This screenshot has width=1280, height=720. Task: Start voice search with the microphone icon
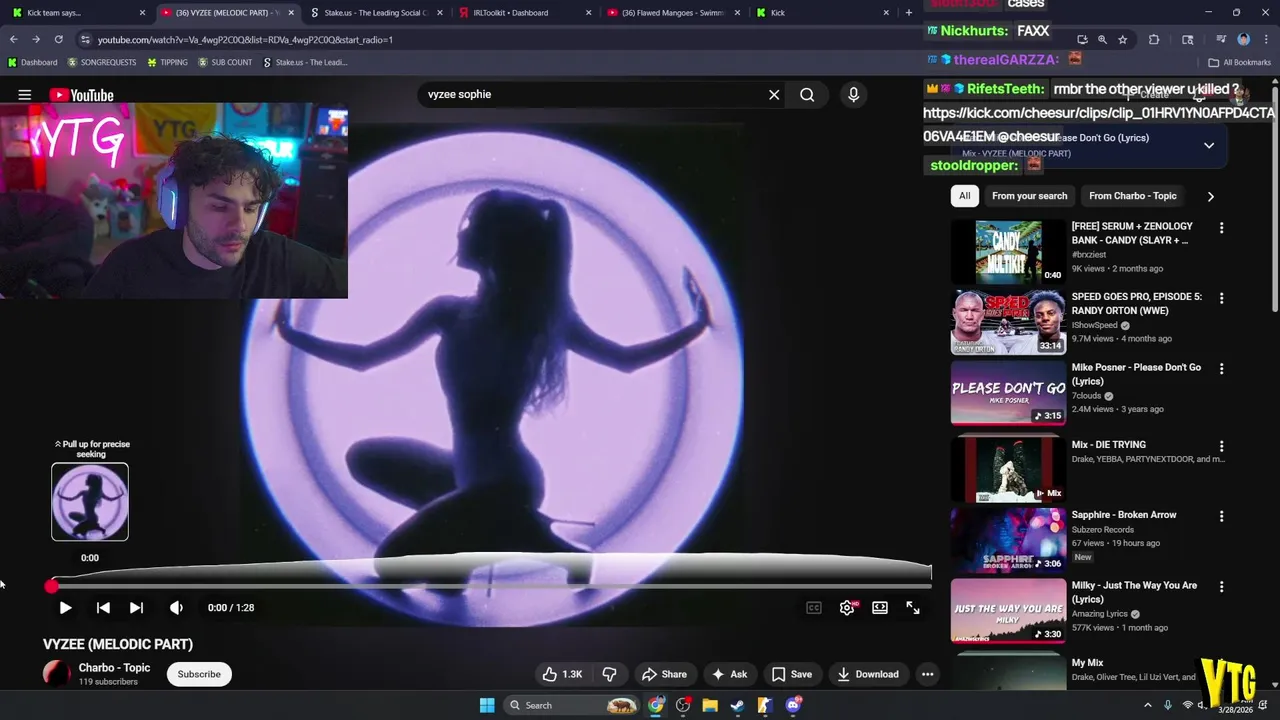853,94
